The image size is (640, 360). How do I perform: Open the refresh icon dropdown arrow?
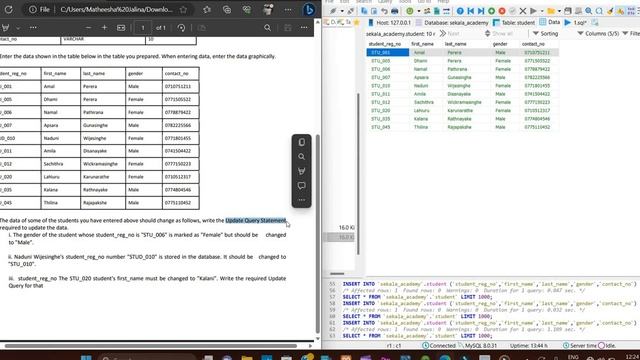click(x=419, y=11)
